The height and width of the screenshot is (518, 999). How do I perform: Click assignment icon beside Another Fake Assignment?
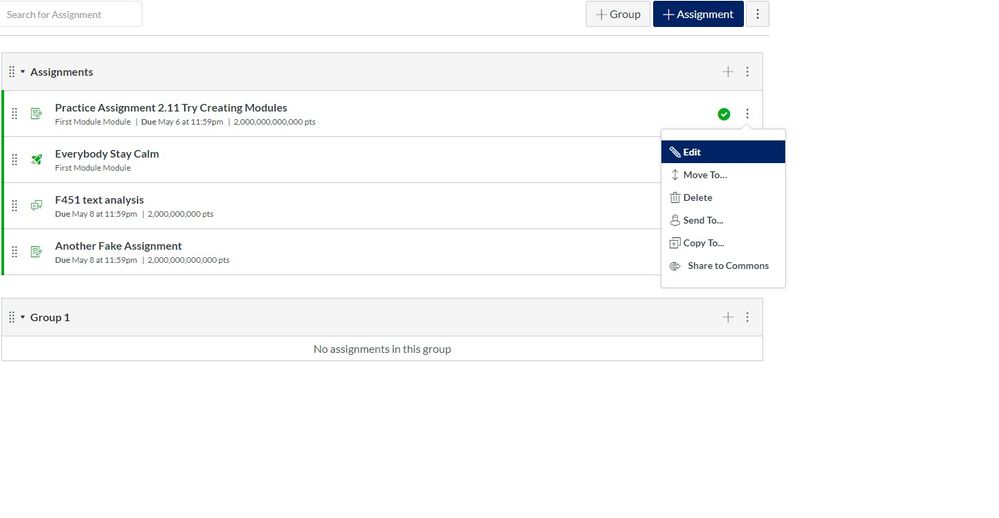[x=37, y=252]
